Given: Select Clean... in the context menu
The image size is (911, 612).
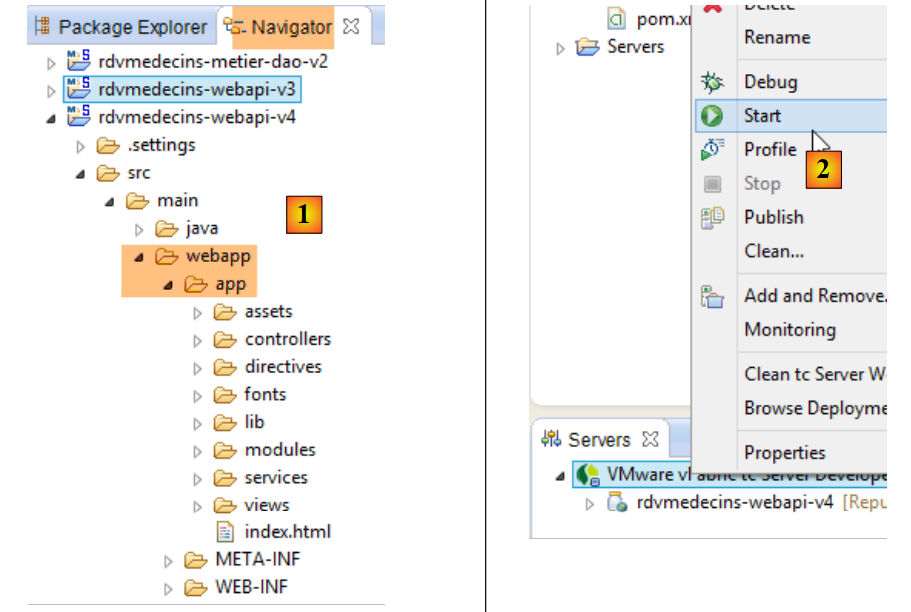Looking at the screenshot, I should click(774, 251).
